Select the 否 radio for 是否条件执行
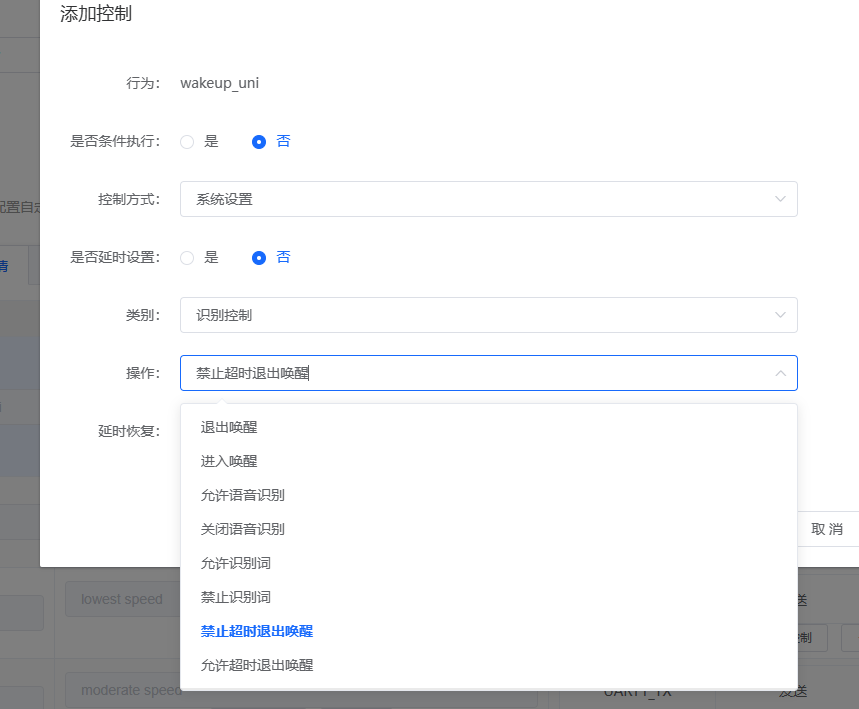 tap(258, 141)
